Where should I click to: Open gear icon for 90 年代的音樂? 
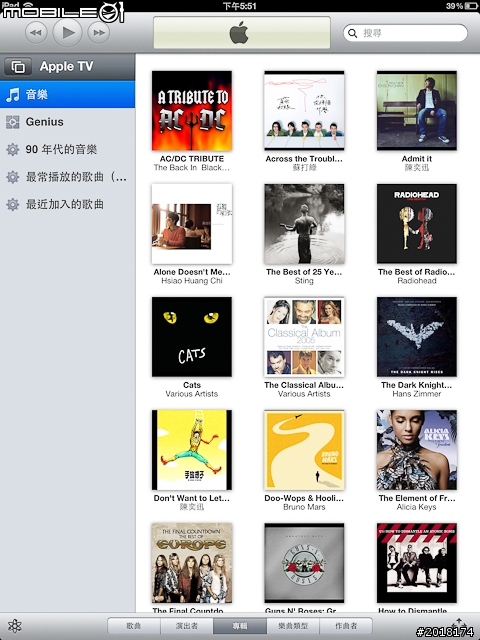click(13, 149)
